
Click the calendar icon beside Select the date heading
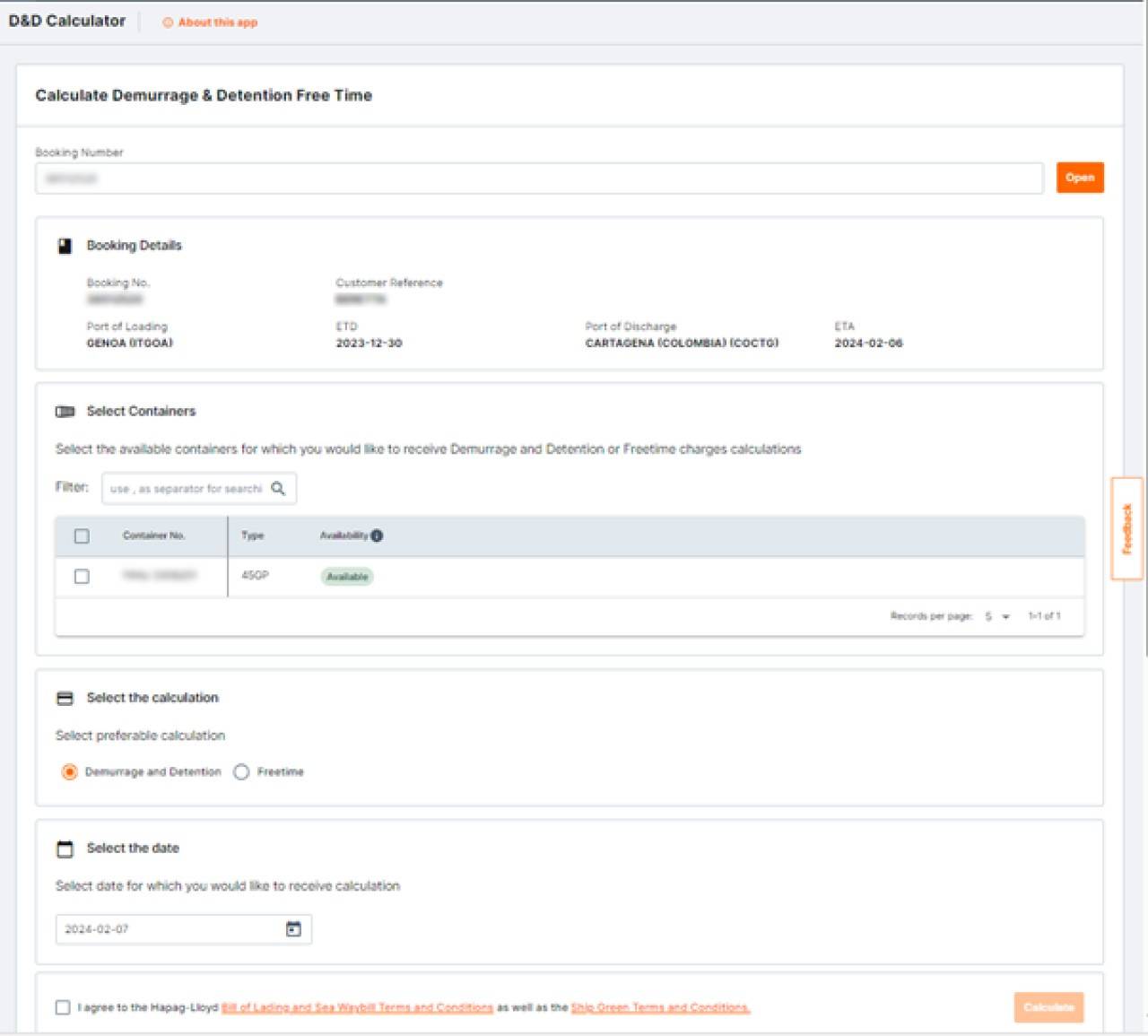coord(64,848)
